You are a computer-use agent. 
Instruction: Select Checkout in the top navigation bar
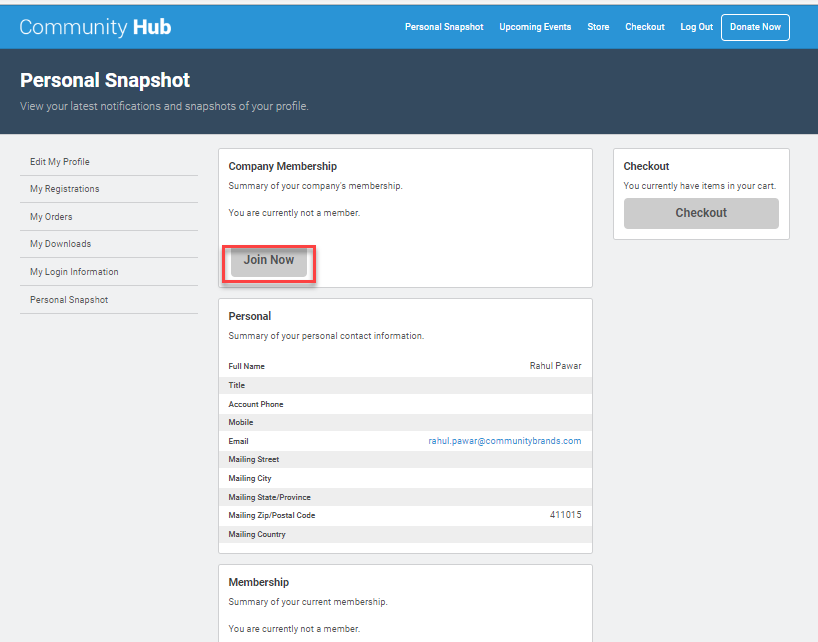coord(645,27)
